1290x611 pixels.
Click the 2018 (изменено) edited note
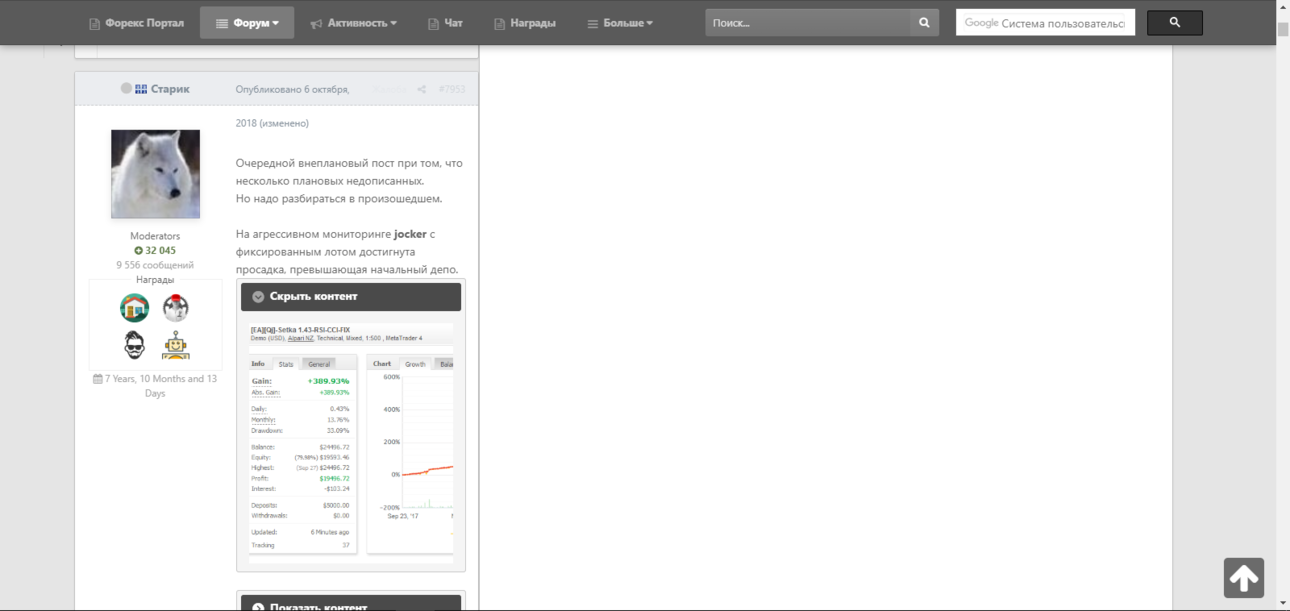pos(272,123)
